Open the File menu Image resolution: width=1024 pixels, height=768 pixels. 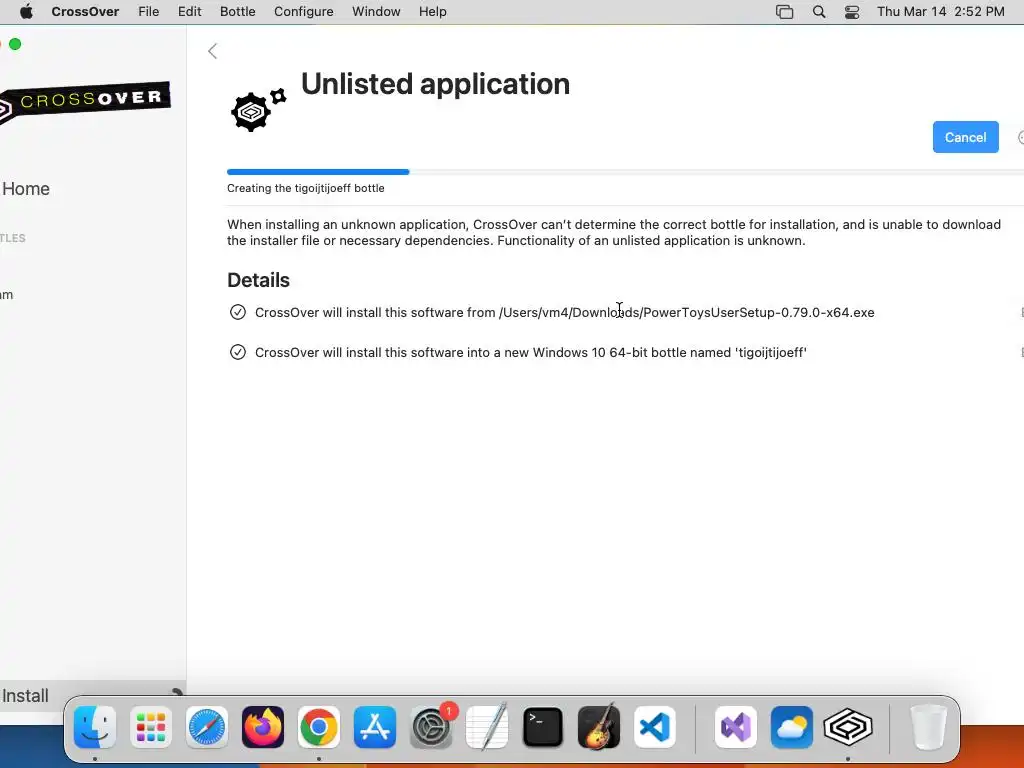click(148, 12)
